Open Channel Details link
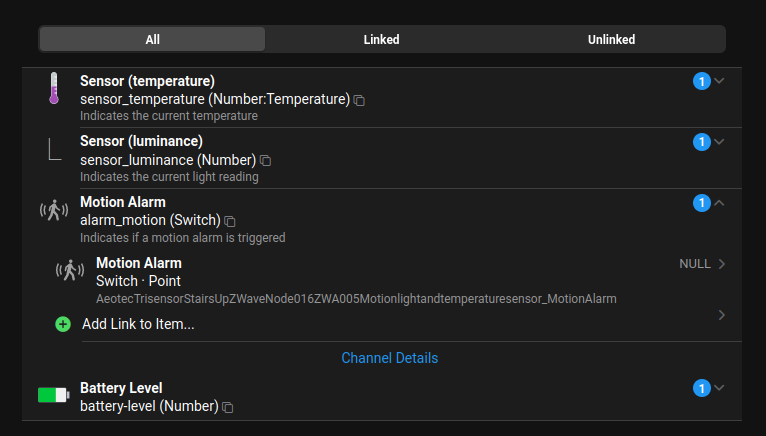766x436 pixels. pos(389,358)
